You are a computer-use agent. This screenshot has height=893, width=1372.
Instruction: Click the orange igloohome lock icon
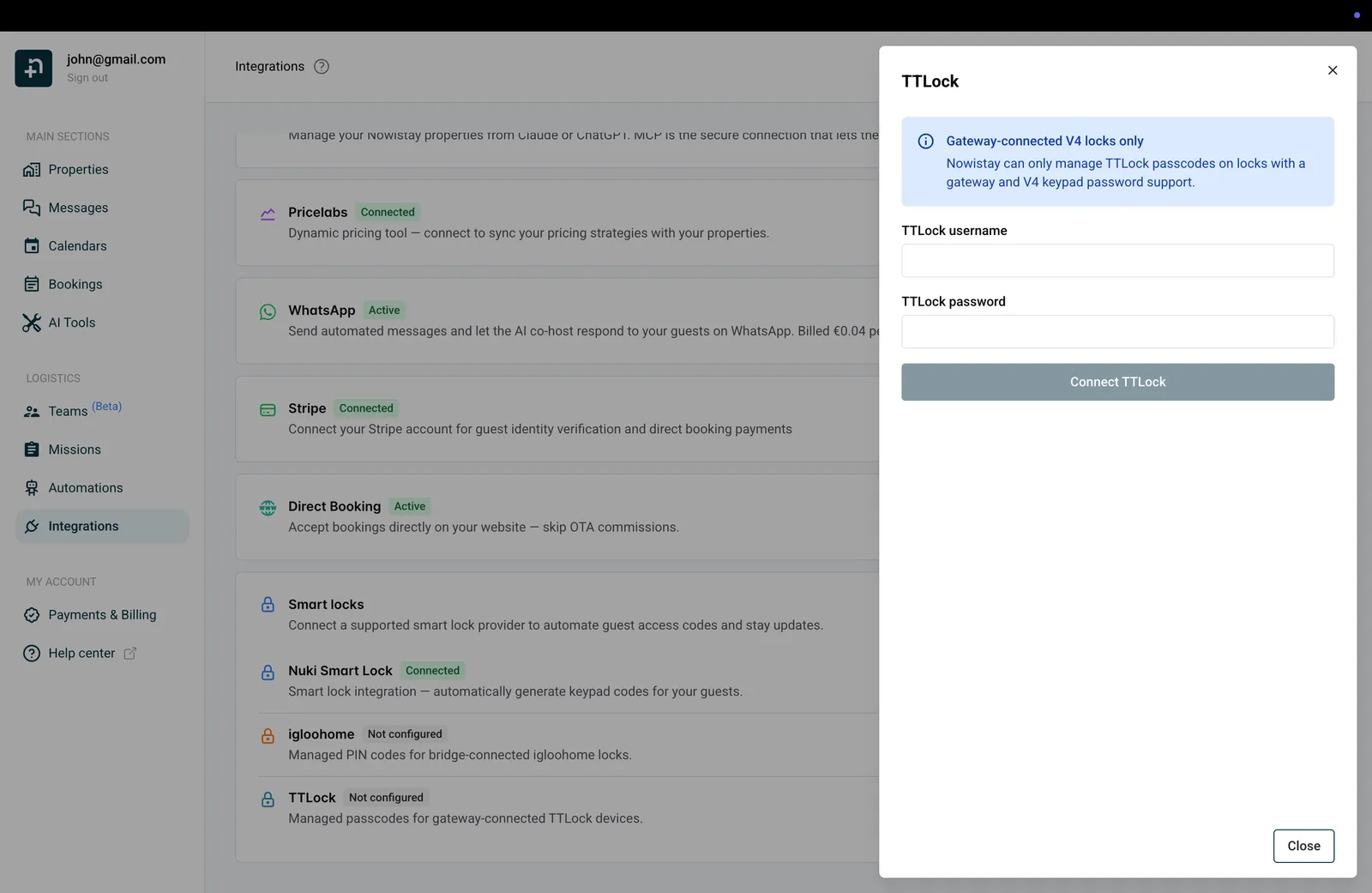tap(268, 736)
